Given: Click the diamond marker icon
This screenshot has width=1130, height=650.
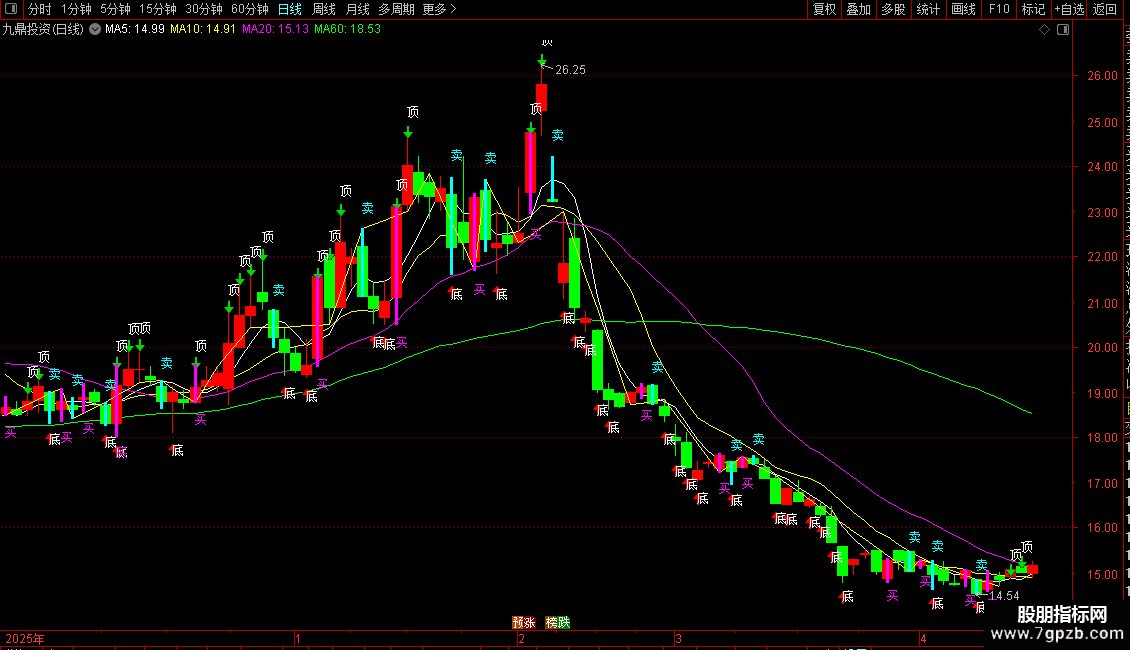Looking at the screenshot, I should click(1044, 30).
